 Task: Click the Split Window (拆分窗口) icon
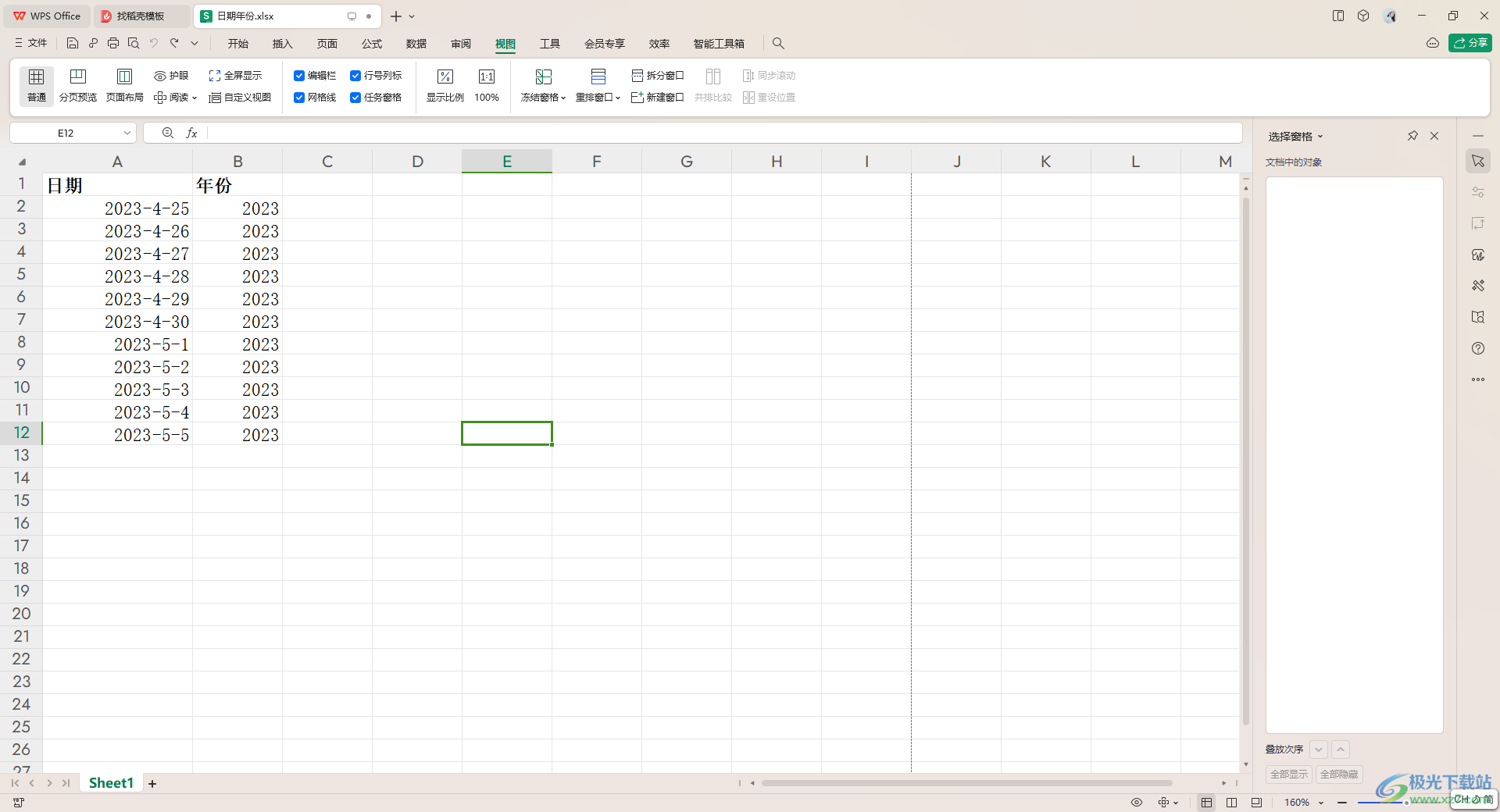click(x=658, y=76)
